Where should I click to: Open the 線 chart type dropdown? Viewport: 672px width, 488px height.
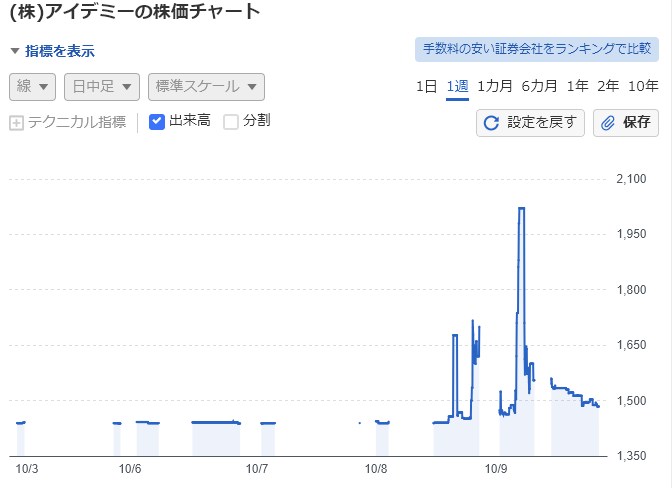pyautogui.click(x=33, y=87)
